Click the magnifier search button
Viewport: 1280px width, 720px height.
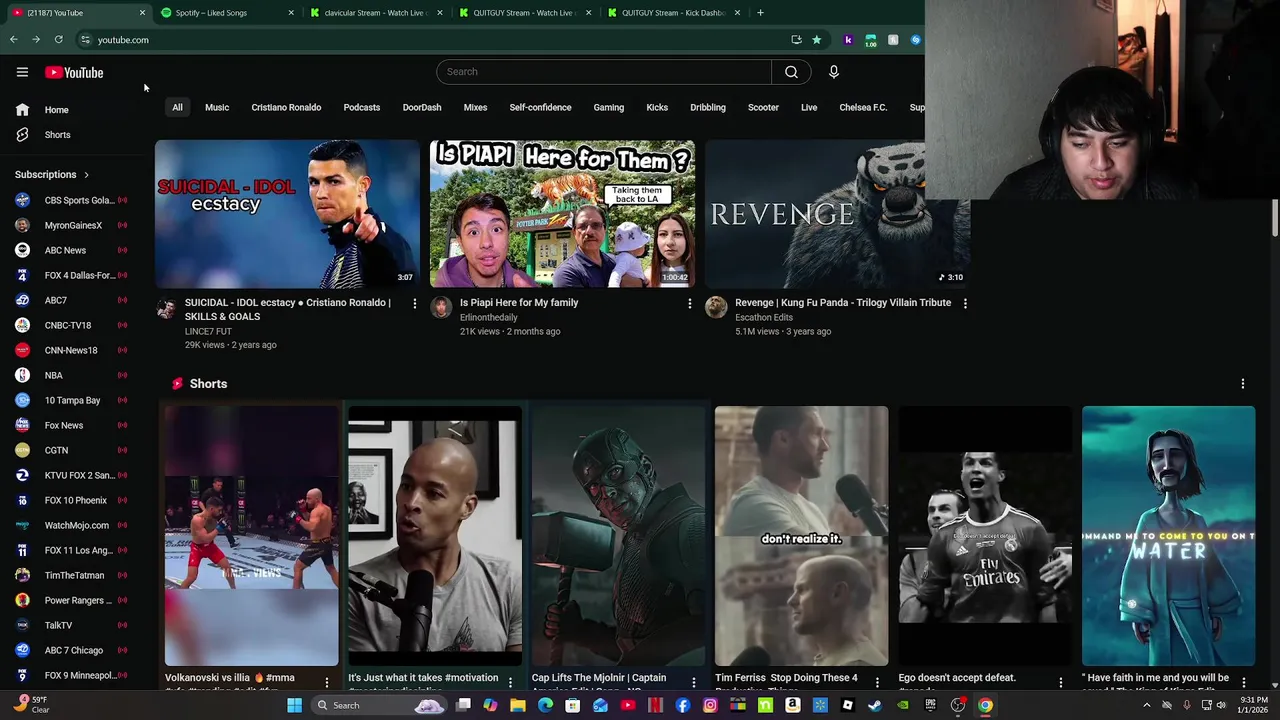coord(791,72)
